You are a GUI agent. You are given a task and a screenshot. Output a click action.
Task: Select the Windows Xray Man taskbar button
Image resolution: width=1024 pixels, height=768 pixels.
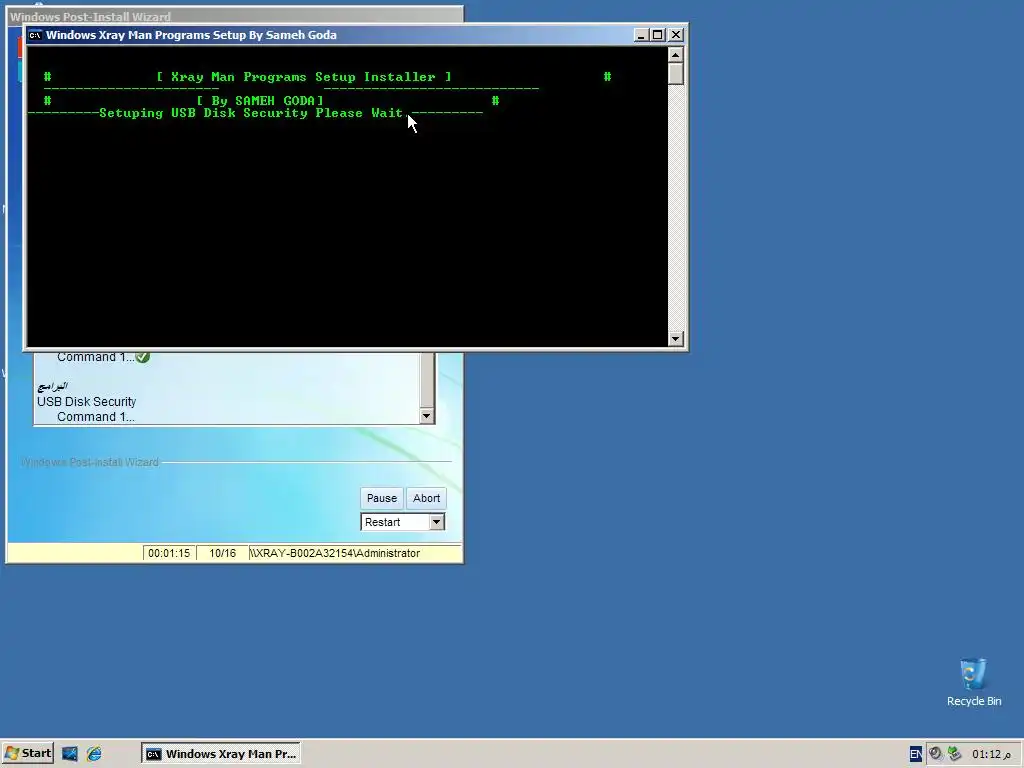click(x=221, y=754)
